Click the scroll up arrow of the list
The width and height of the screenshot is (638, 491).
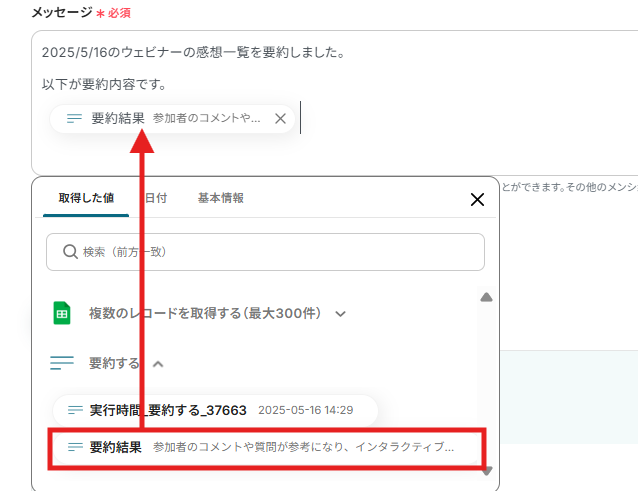486,297
